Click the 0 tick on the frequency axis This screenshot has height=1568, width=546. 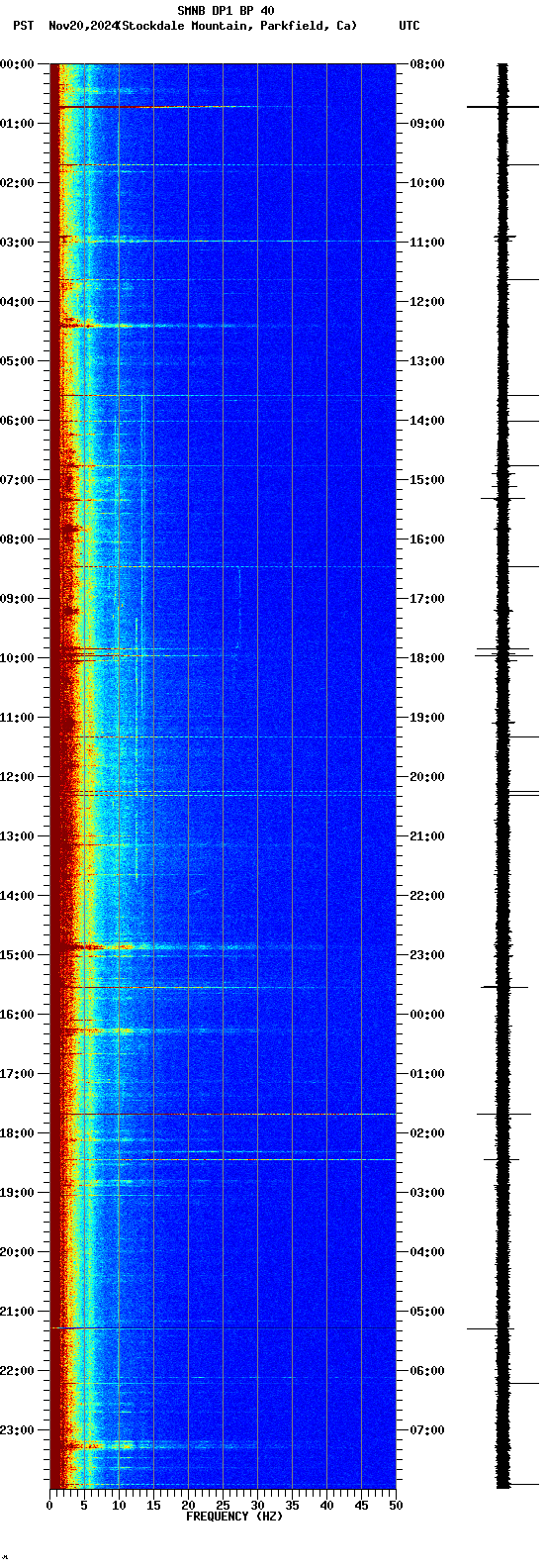tap(49, 1506)
